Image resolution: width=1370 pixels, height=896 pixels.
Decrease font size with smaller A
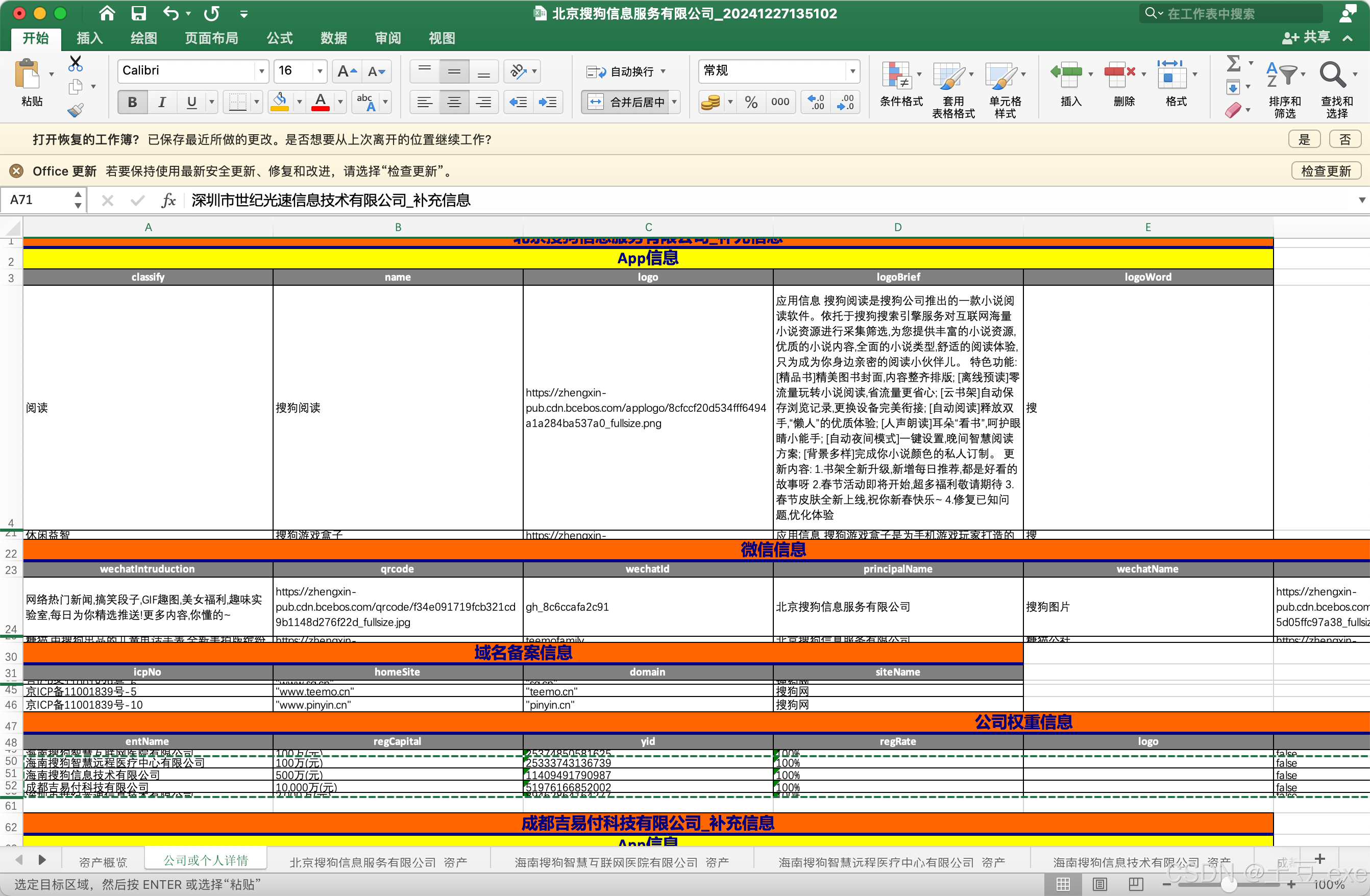[x=377, y=71]
